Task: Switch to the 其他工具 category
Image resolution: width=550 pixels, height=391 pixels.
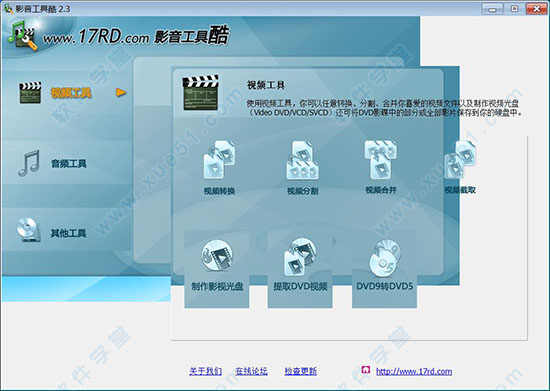Action: (x=68, y=233)
